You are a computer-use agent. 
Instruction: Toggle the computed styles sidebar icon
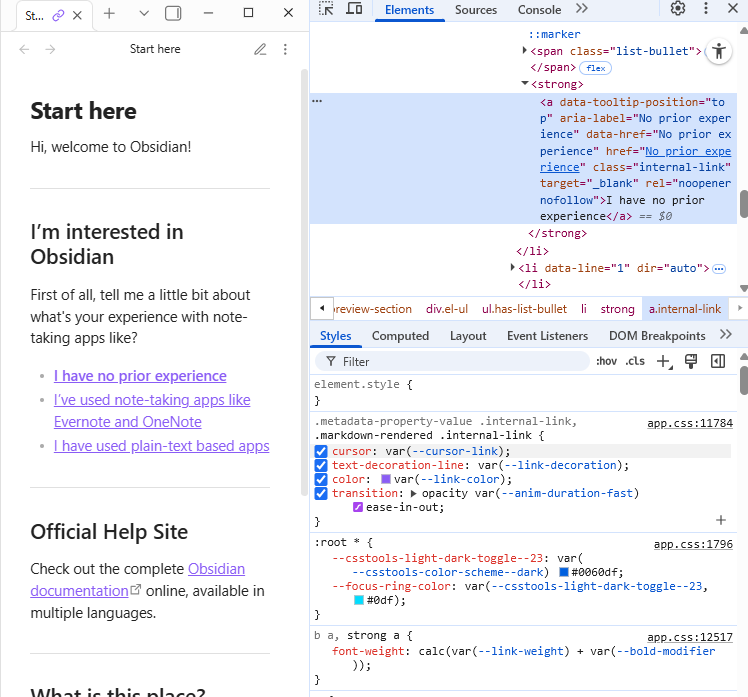(717, 362)
